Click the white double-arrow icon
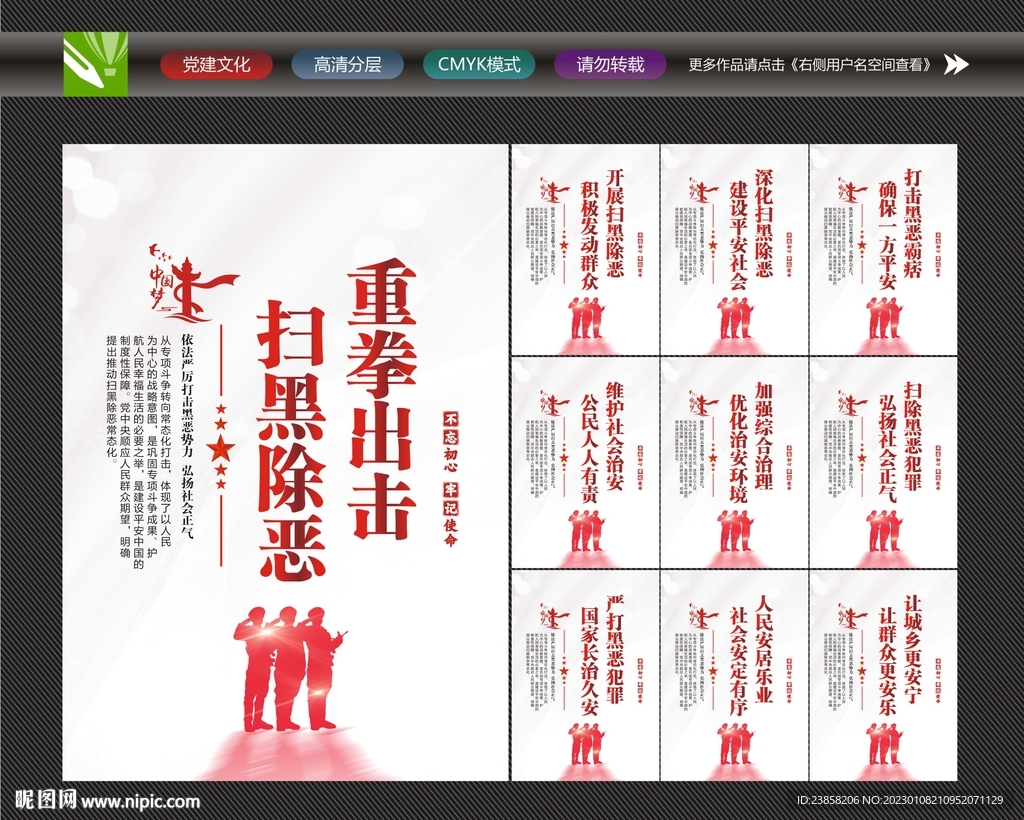This screenshot has width=1024, height=820. coord(957,64)
